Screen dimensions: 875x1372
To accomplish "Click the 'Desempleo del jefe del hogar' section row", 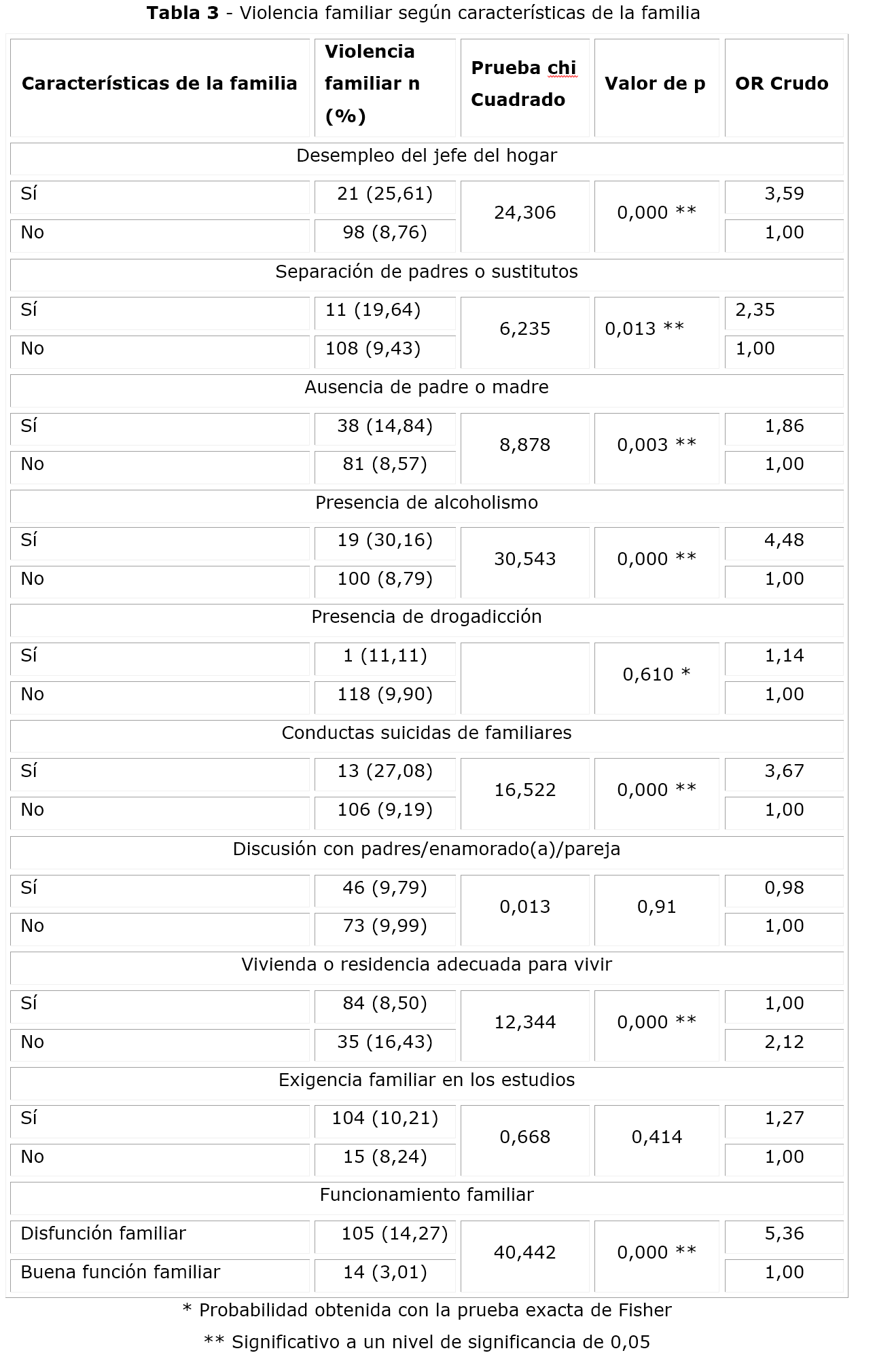I will pos(427,156).
